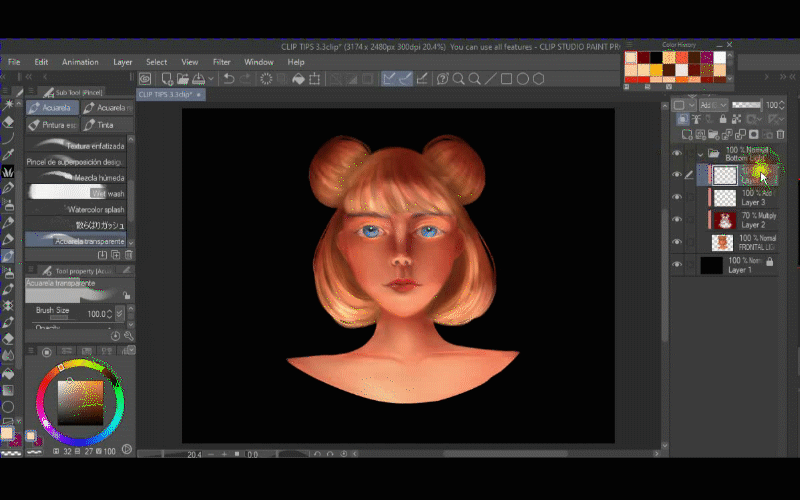Toggle visibility of Layer 1
This screenshot has height=500, width=800.
click(x=677, y=265)
